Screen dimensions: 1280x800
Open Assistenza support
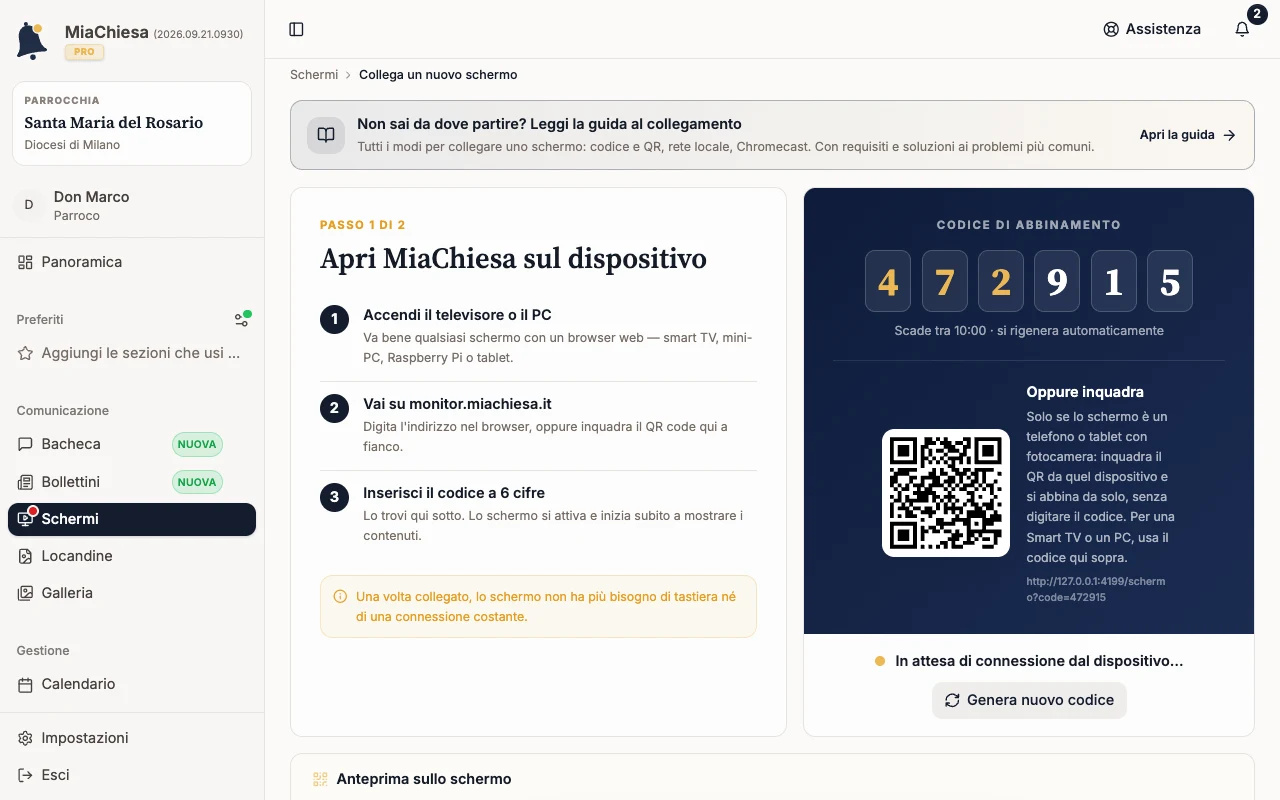coord(1151,29)
